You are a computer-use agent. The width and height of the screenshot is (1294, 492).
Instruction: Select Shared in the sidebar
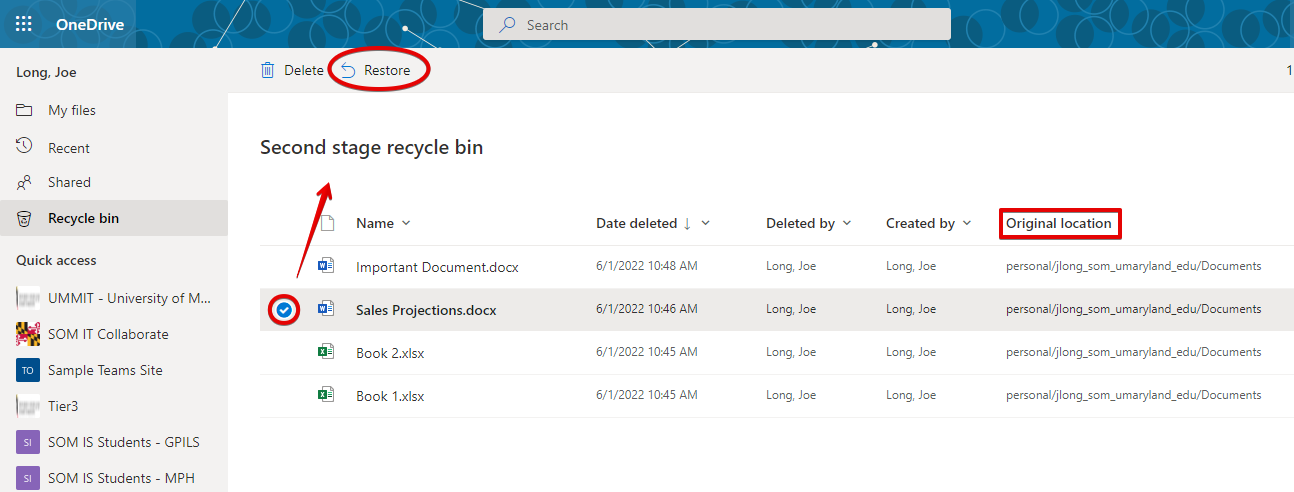tap(69, 182)
